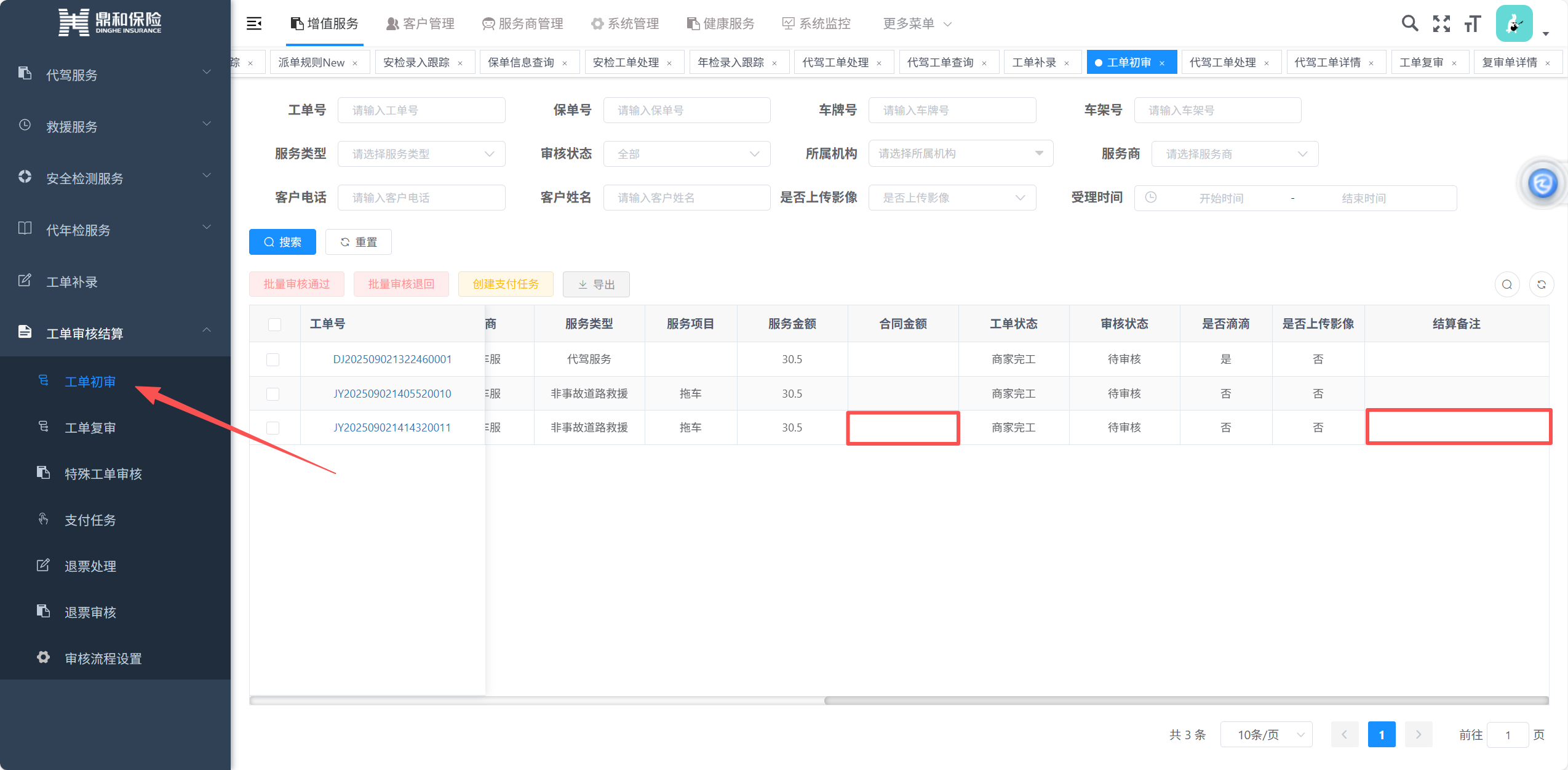Open the 工单复审 tab
This screenshot has width=1568, height=770.
pyautogui.click(x=1421, y=62)
